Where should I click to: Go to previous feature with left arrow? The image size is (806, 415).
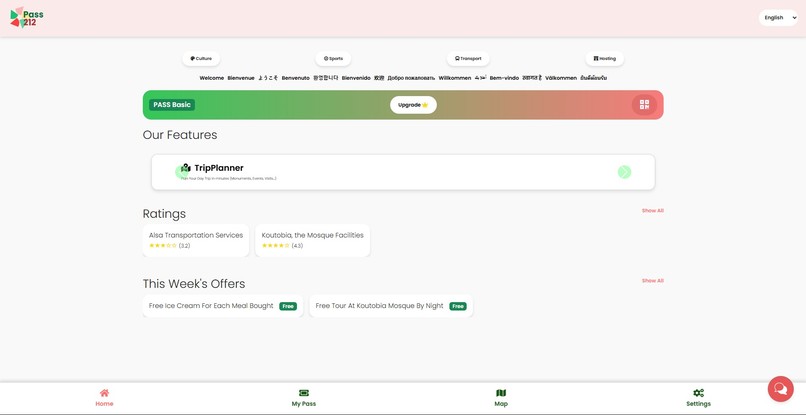point(181,172)
